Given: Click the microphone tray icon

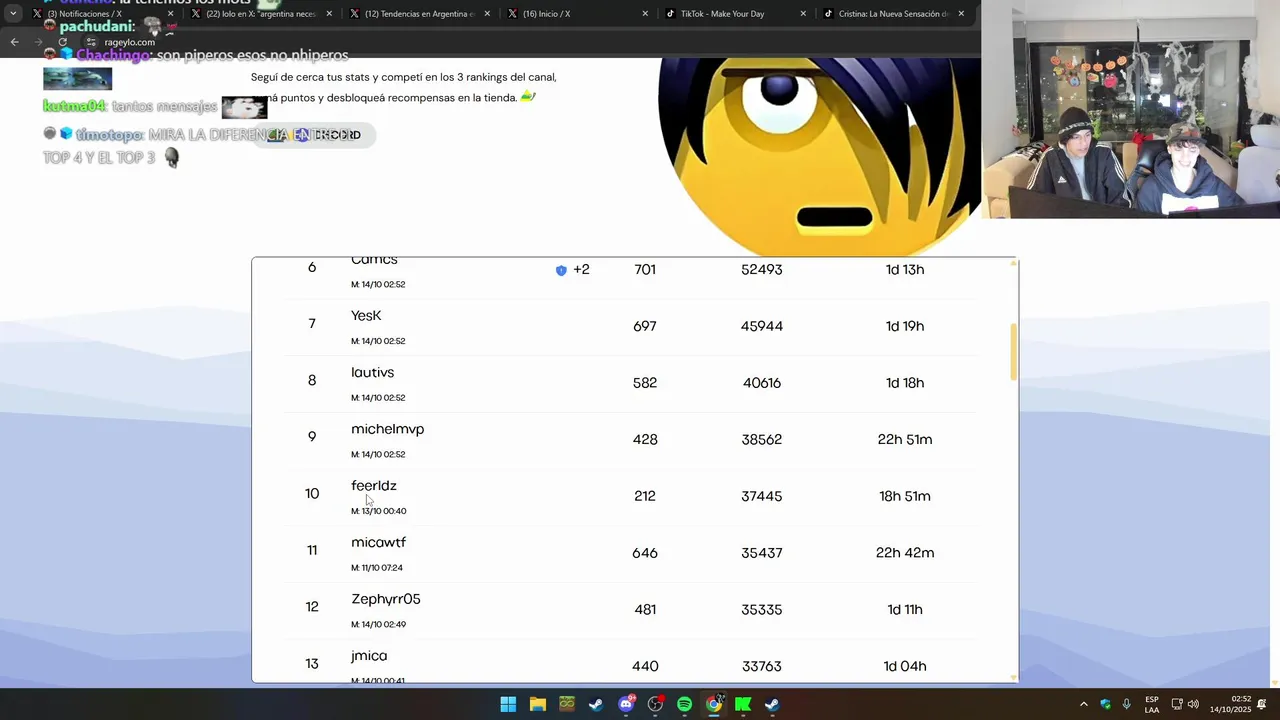Looking at the screenshot, I should (1126, 704).
